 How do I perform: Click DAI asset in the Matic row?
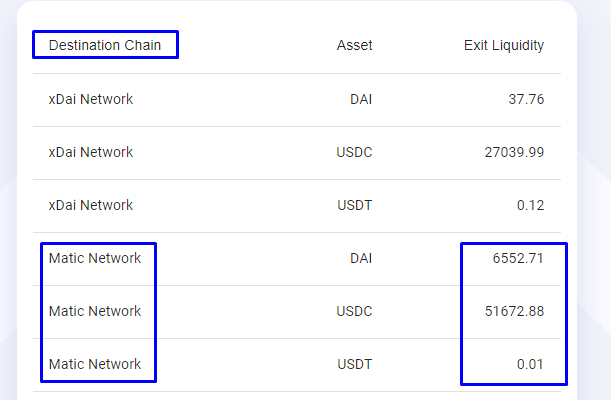coord(361,258)
